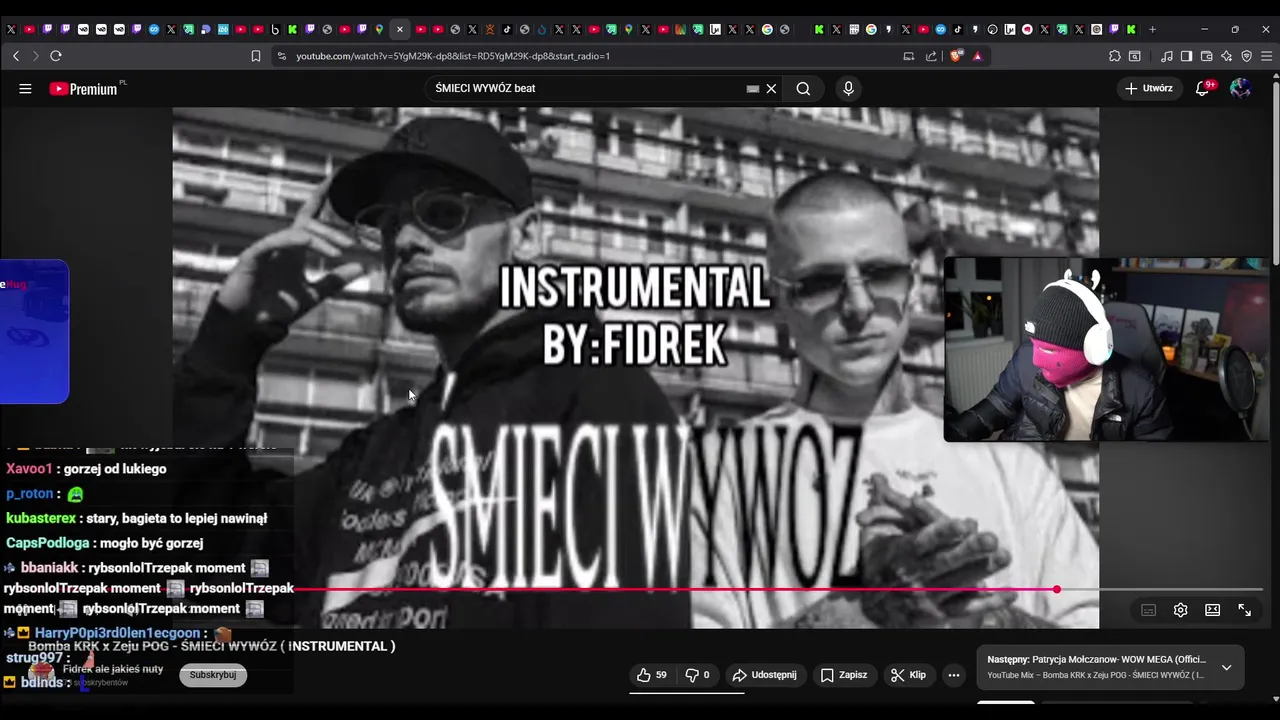
Task: Dislike the video
Action: (697, 675)
